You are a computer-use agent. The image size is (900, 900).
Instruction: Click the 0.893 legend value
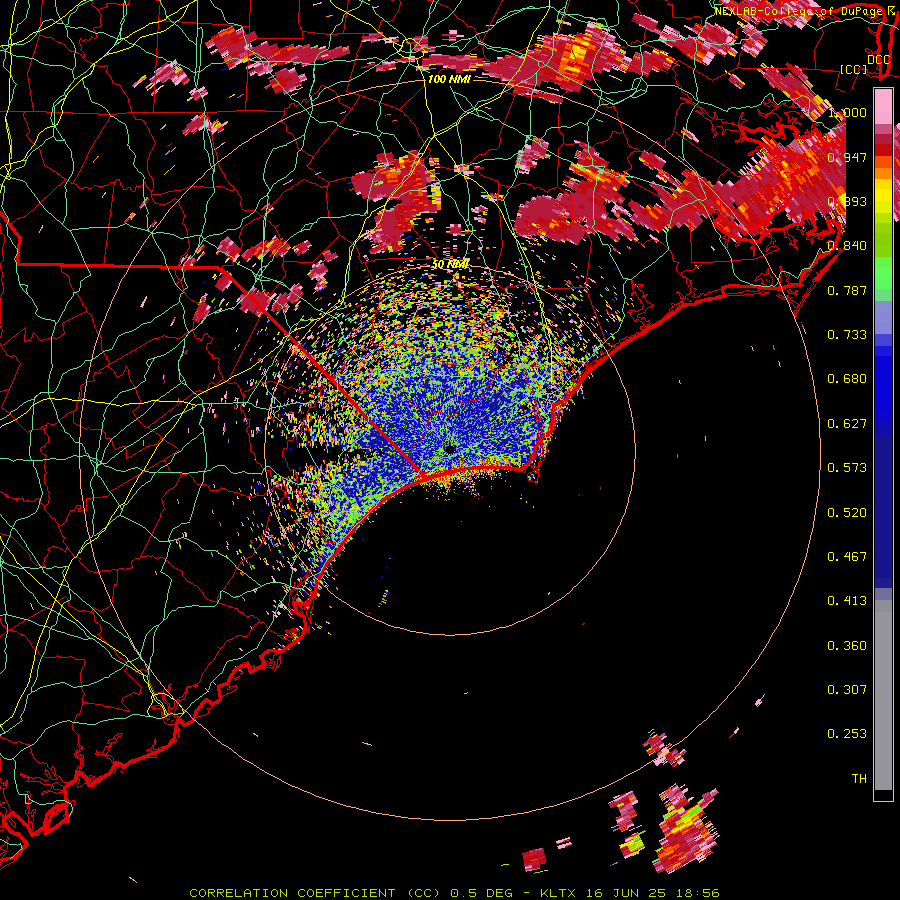847,201
